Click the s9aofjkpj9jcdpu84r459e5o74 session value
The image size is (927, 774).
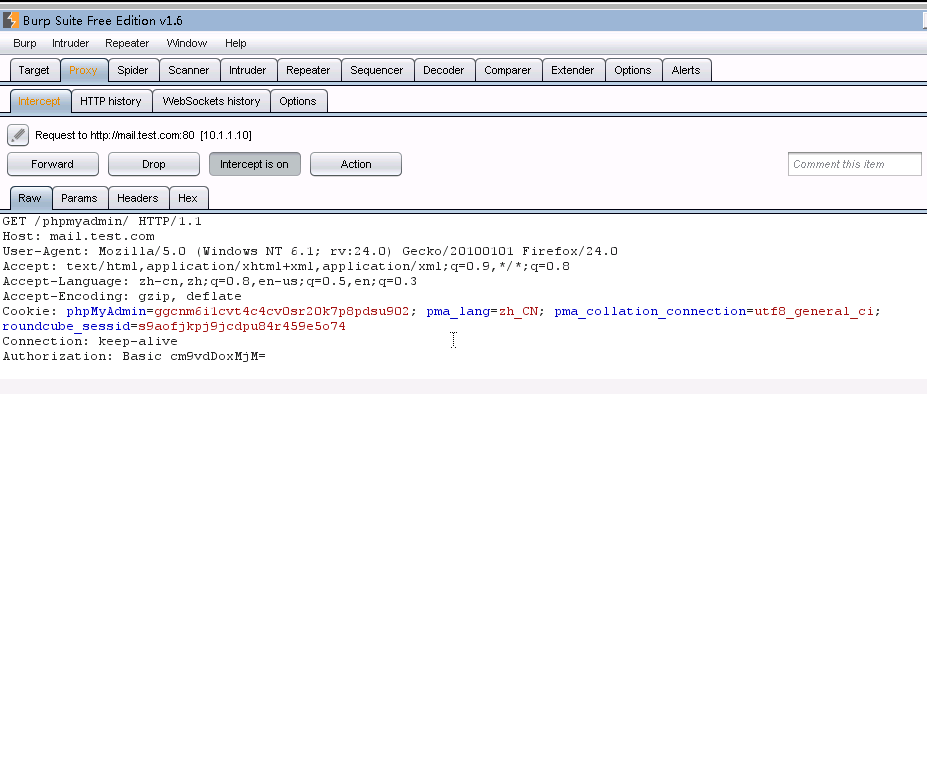pos(242,326)
